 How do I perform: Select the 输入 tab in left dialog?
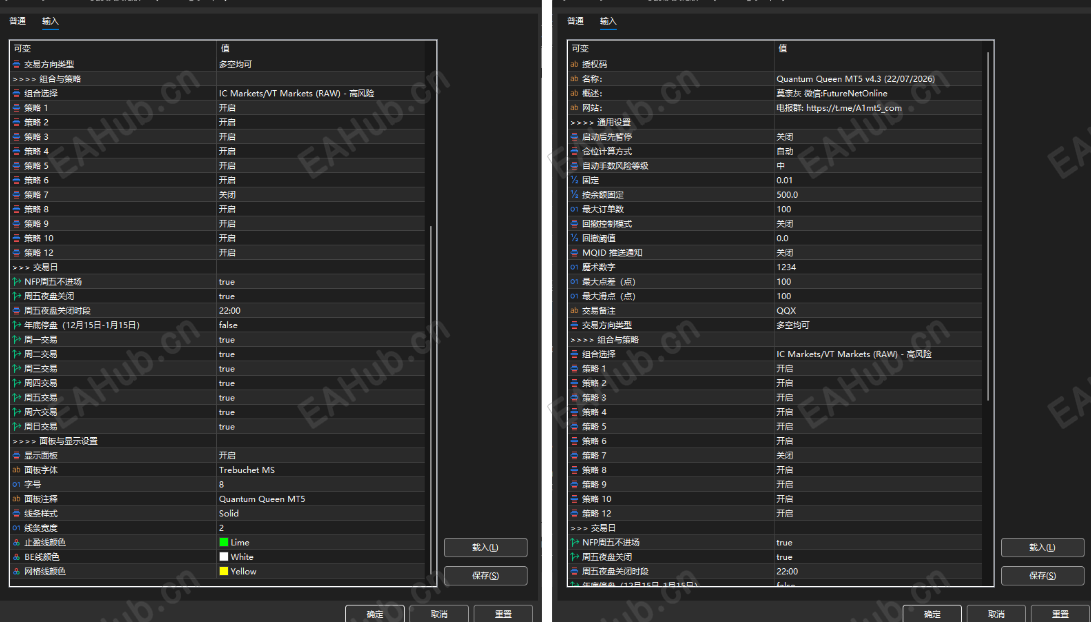[x=50, y=21]
